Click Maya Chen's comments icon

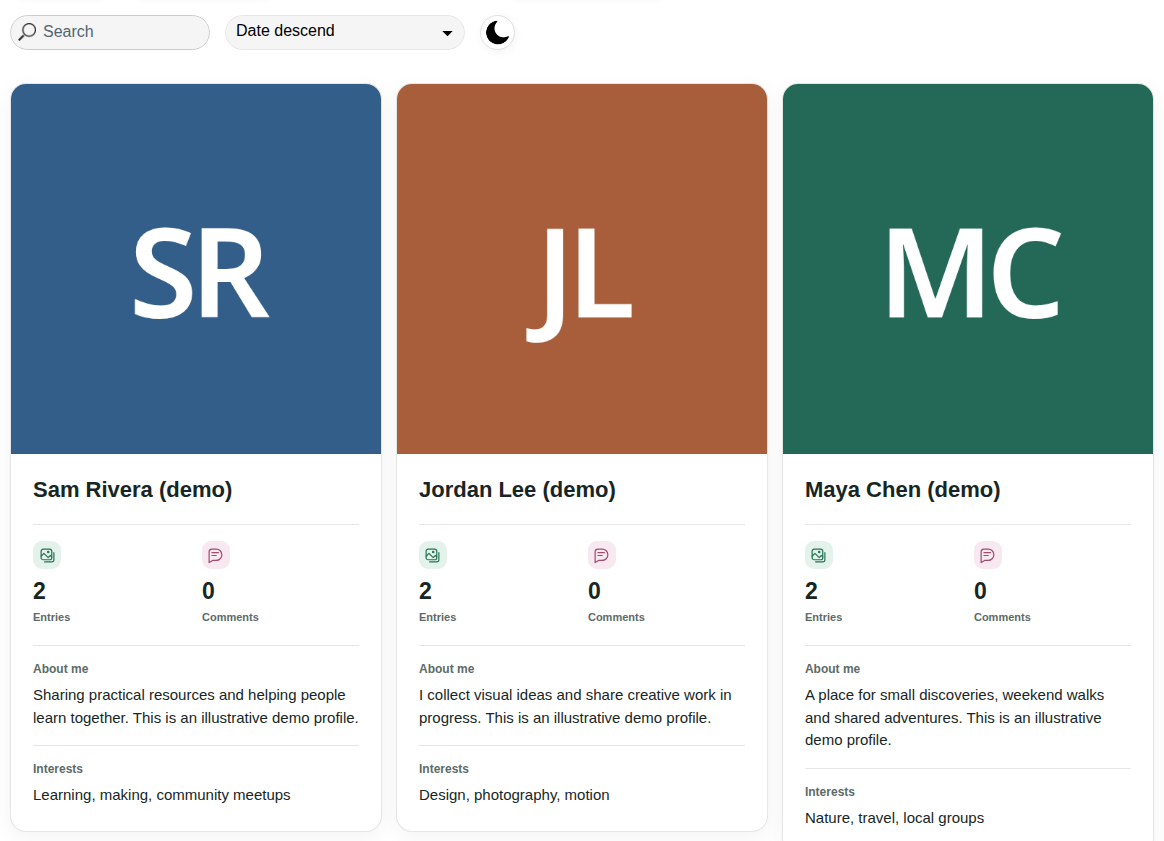point(987,555)
